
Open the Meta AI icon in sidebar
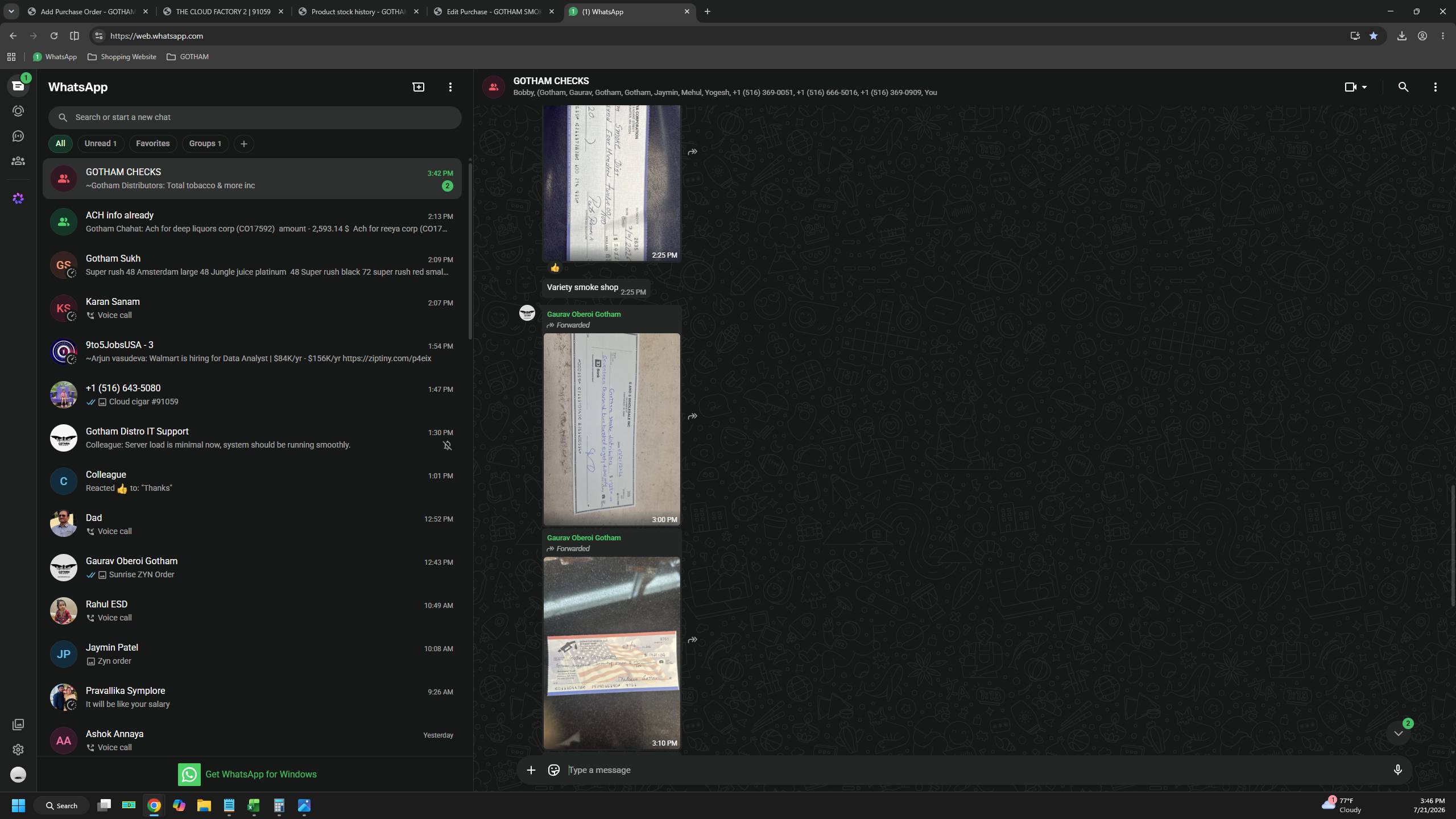(x=18, y=198)
